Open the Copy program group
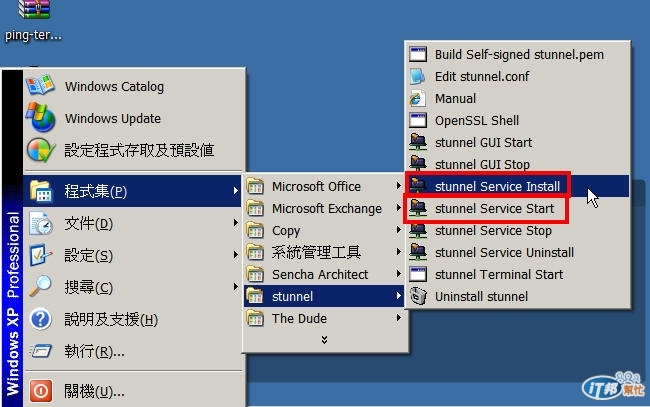This screenshot has width=650, height=407. coord(324,230)
